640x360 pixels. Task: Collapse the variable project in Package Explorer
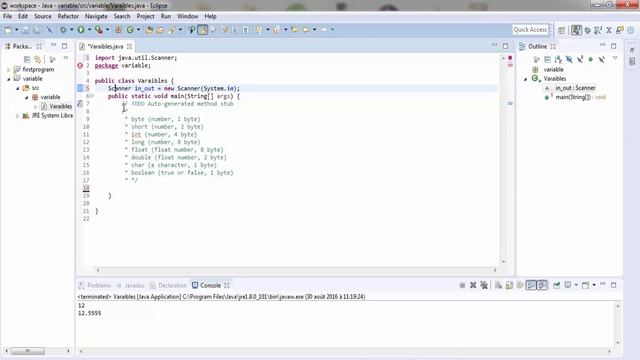click(9, 79)
